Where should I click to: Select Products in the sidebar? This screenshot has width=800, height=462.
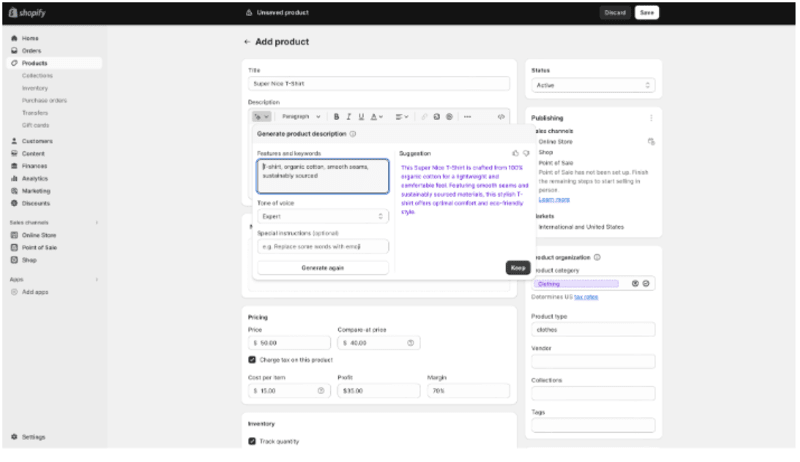click(x=54, y=63)
